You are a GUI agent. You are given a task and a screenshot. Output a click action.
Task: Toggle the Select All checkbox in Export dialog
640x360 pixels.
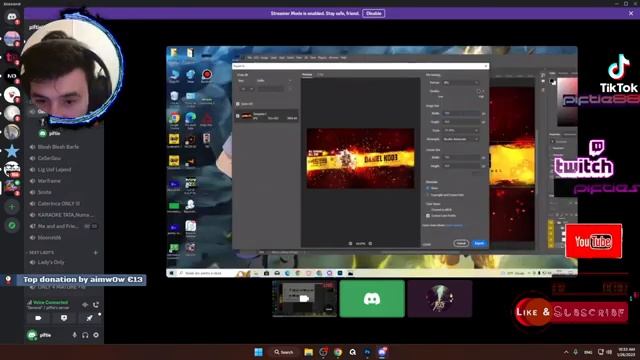tap(238, 104)
